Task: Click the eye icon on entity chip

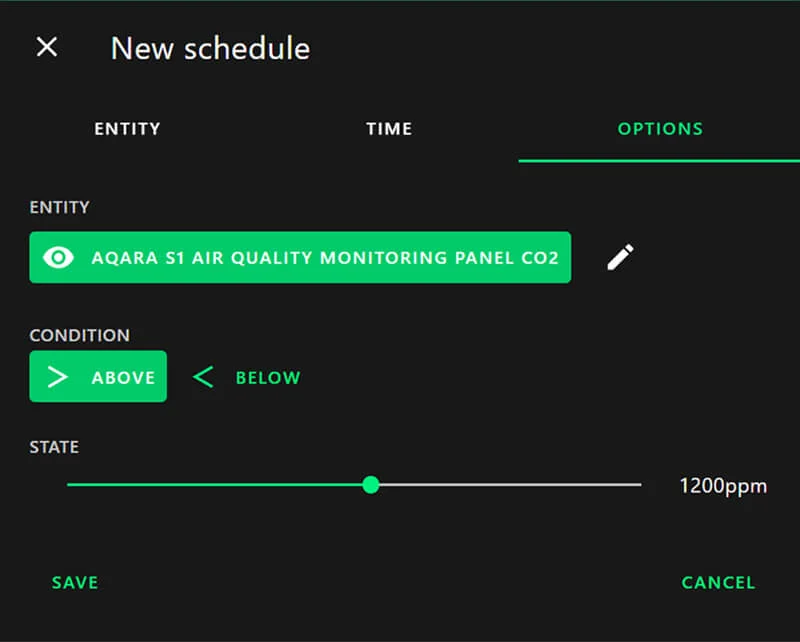Action: 59,258
